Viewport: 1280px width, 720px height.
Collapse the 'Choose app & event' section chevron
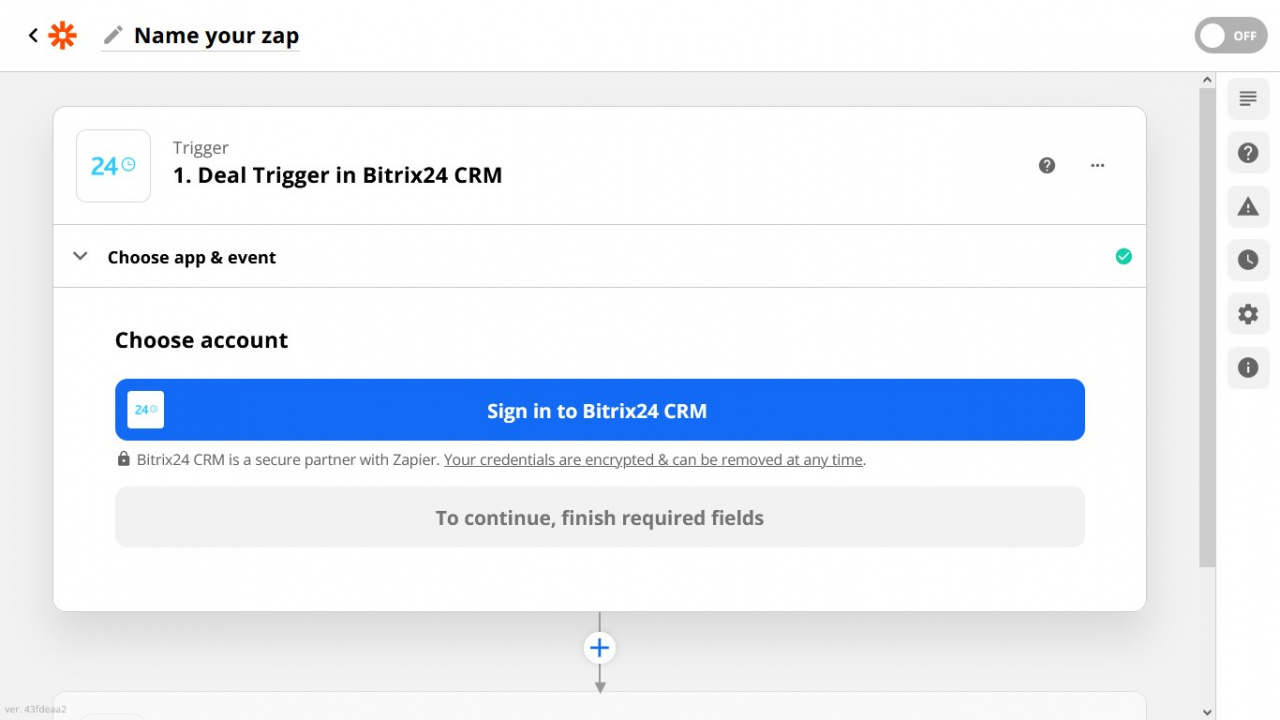[81, 257]
